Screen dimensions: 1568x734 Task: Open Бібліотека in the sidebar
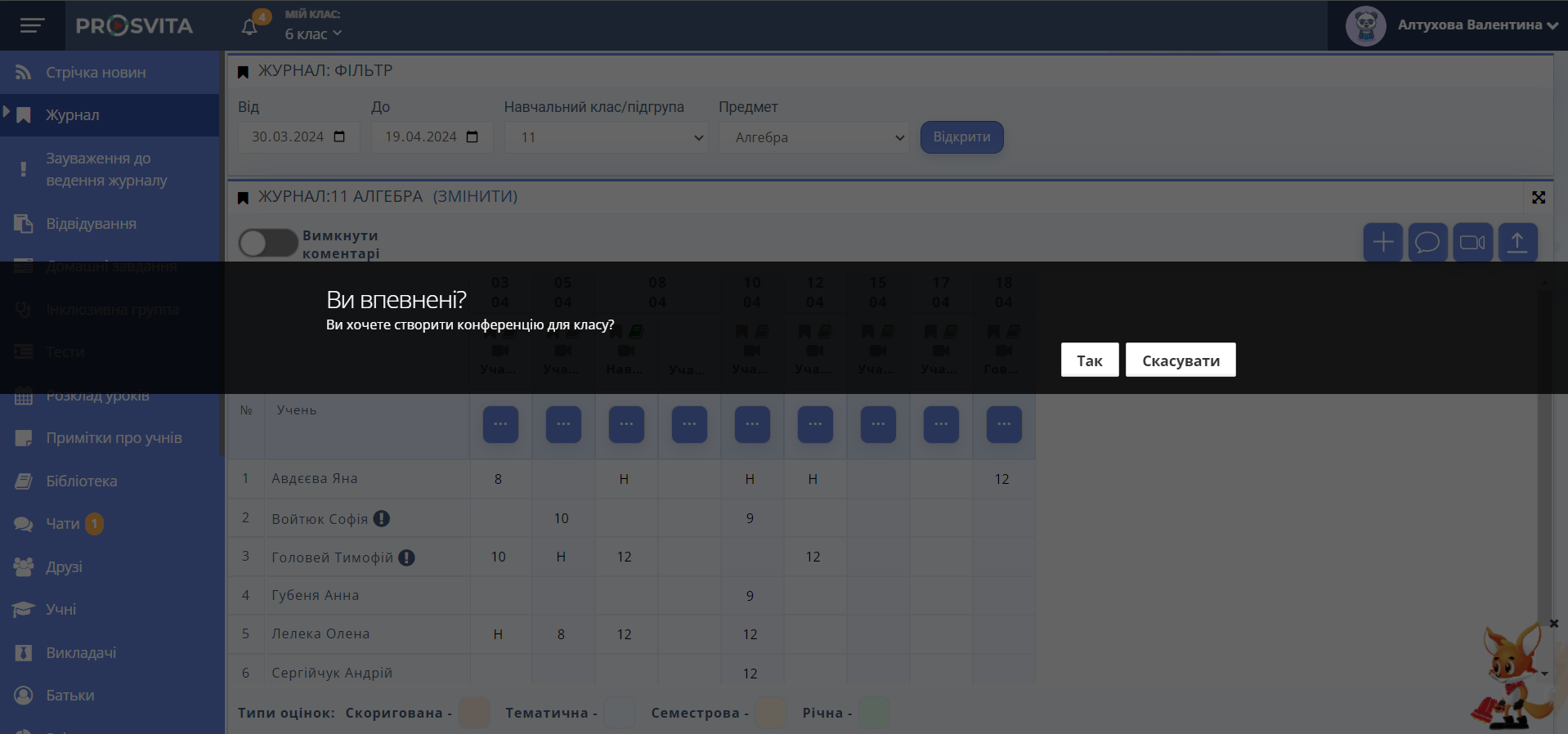point(81,481)
